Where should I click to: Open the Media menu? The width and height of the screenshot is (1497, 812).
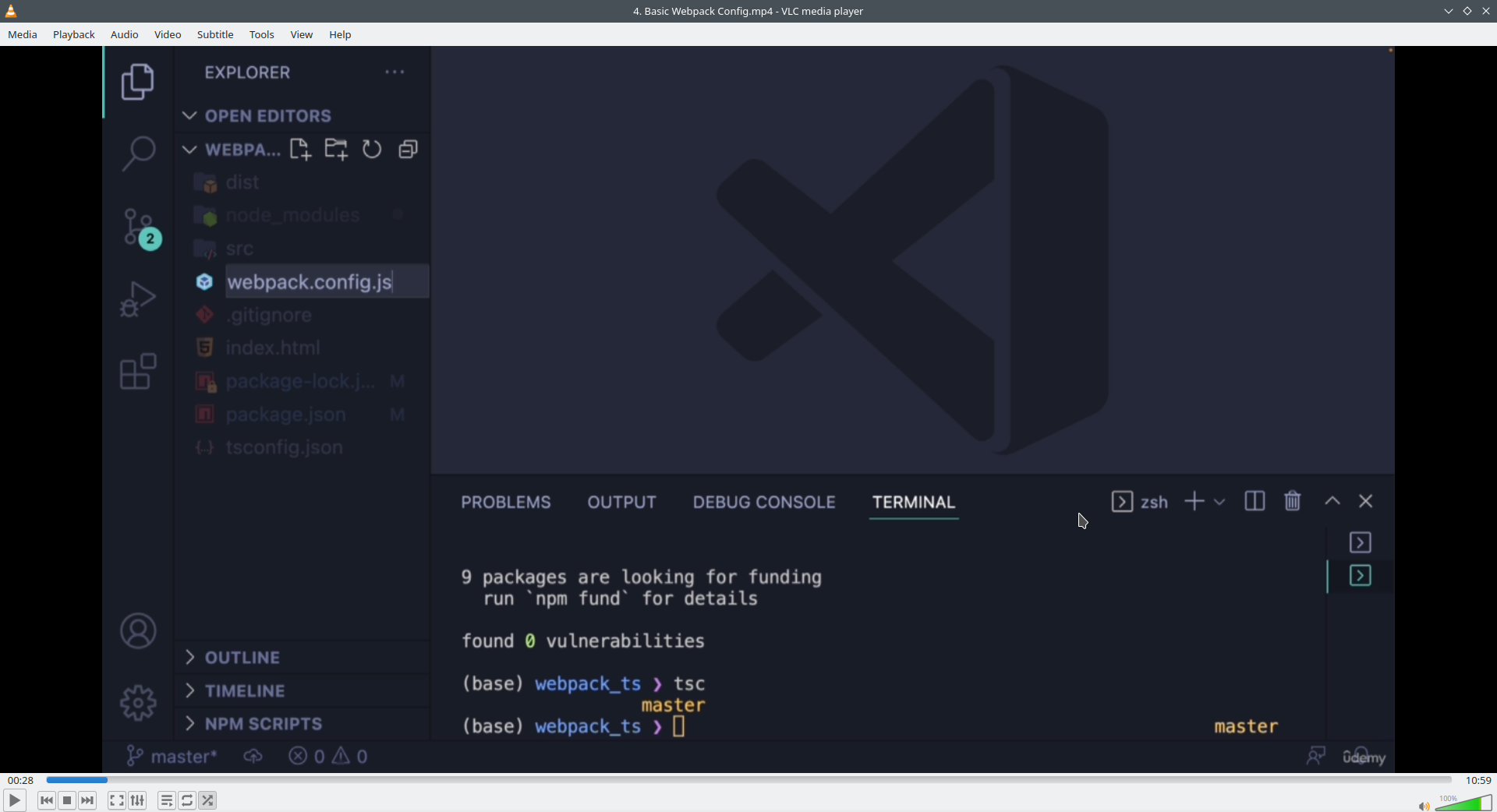pyautogui.click(x=23, y=34)
